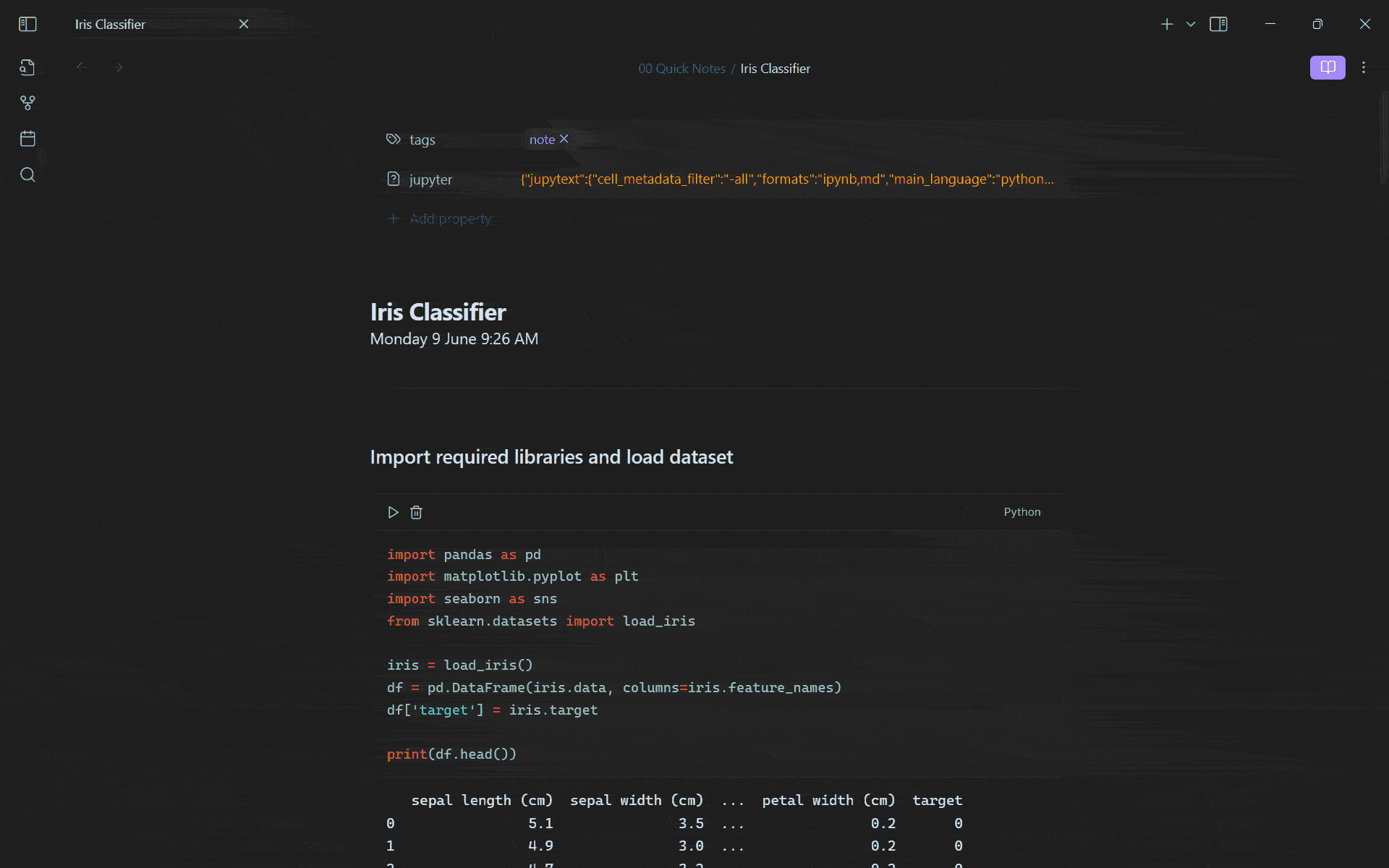Edit the jupyter property value field
1389x868 pixels.
tap(786, 179)
